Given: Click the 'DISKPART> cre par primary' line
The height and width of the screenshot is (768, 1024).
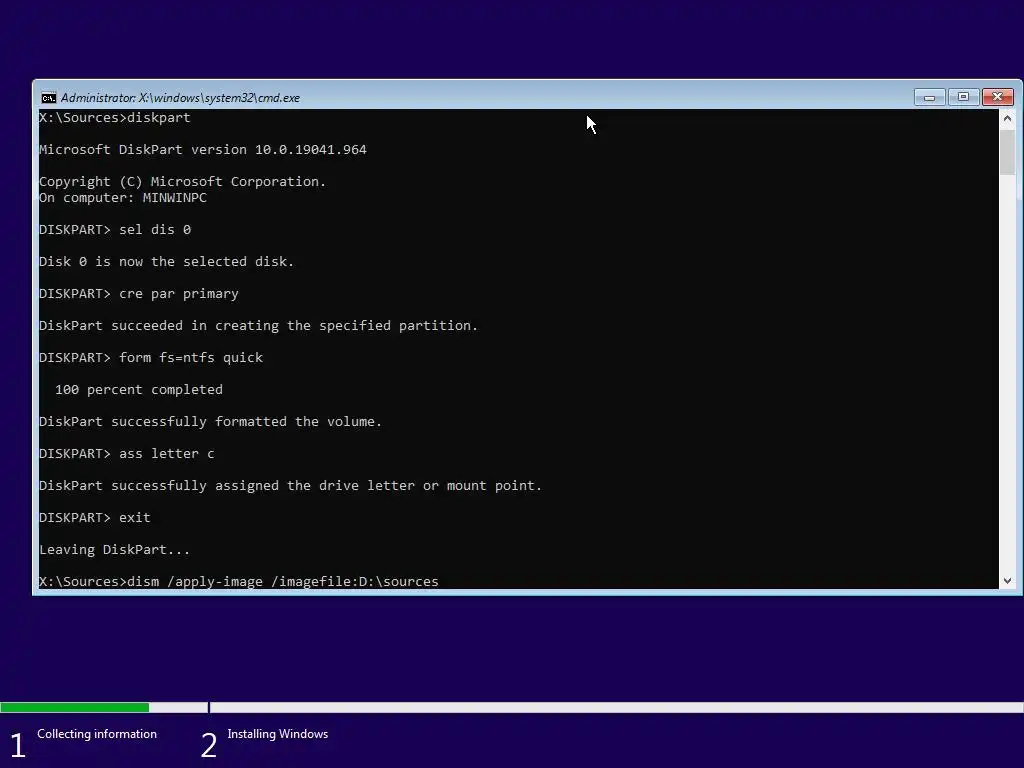Looking at the screenshot, I should (139, 294).
